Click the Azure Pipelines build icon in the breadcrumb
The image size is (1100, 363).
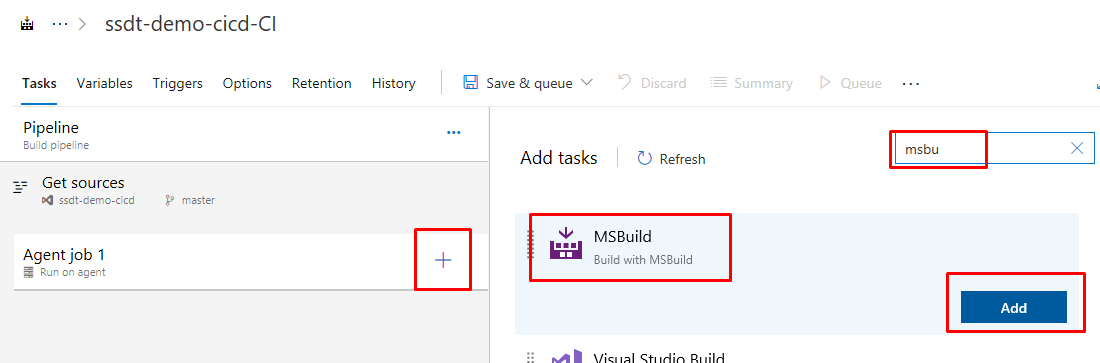coord(27,24)
